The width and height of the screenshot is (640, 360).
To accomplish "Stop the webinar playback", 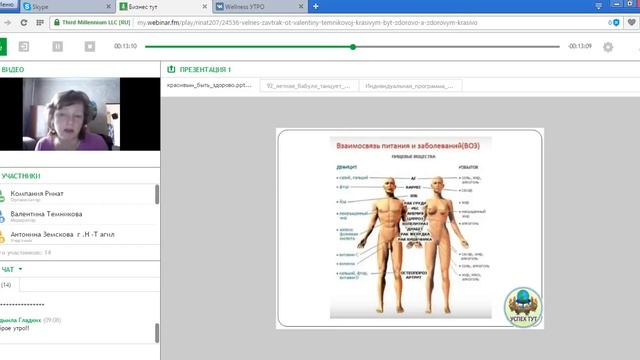I will click(90, 47).
